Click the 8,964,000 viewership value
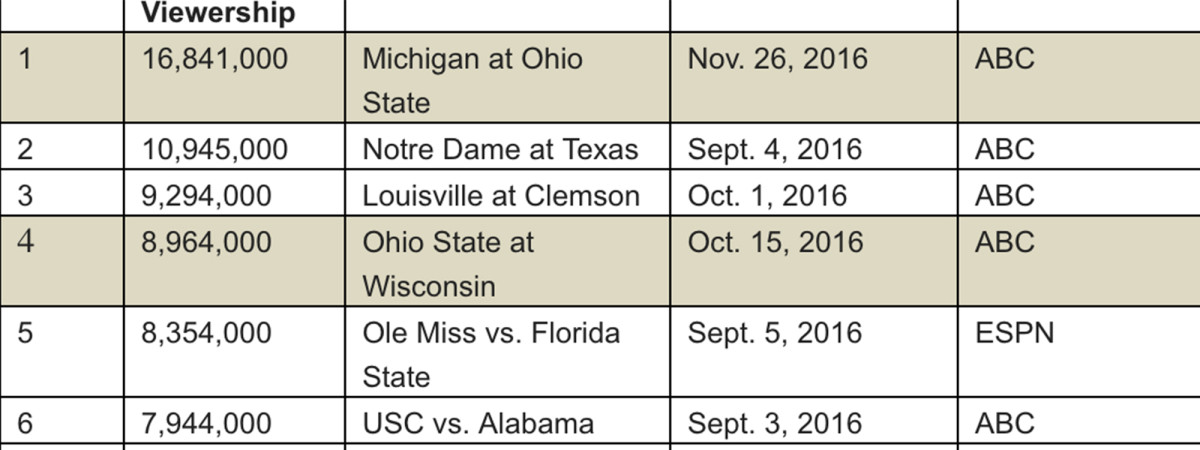 [x=206, y=243]
